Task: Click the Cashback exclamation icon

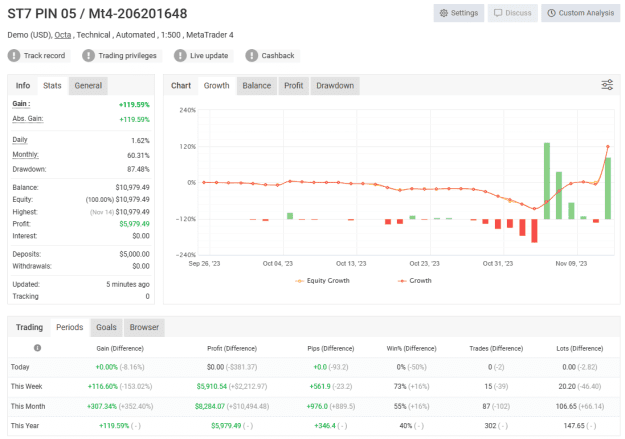Action: [252, 55]
